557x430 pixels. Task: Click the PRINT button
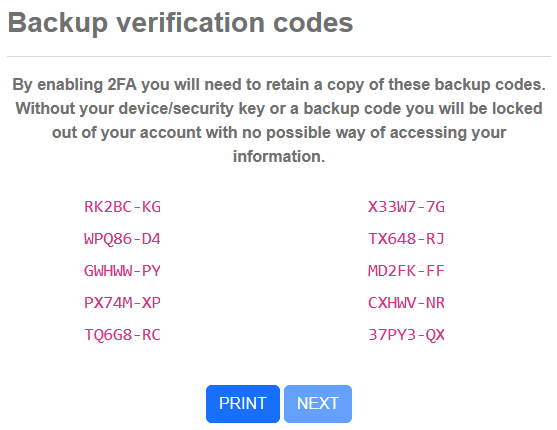coord(243,404)
